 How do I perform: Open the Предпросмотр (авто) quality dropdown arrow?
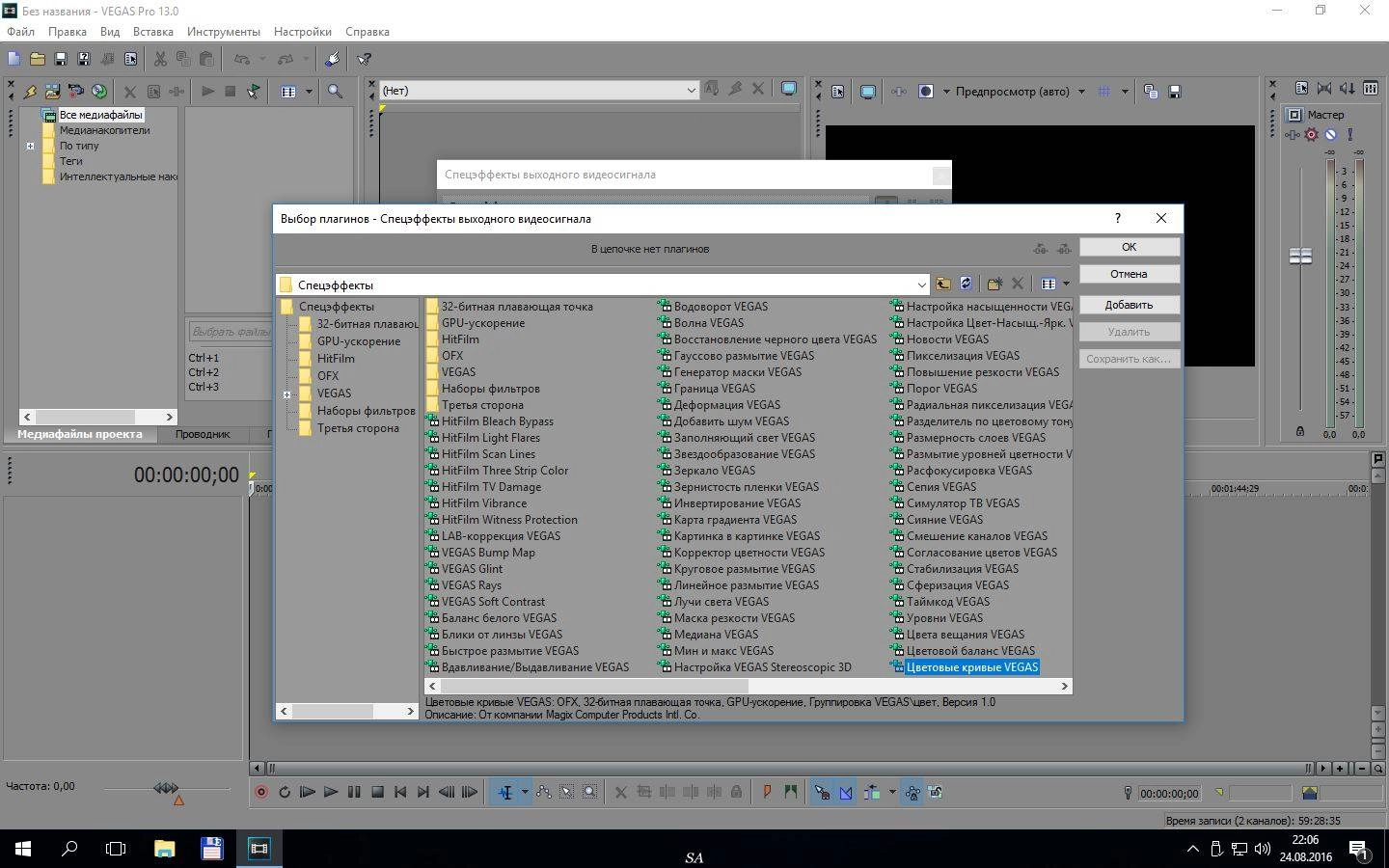point(1081,92)
